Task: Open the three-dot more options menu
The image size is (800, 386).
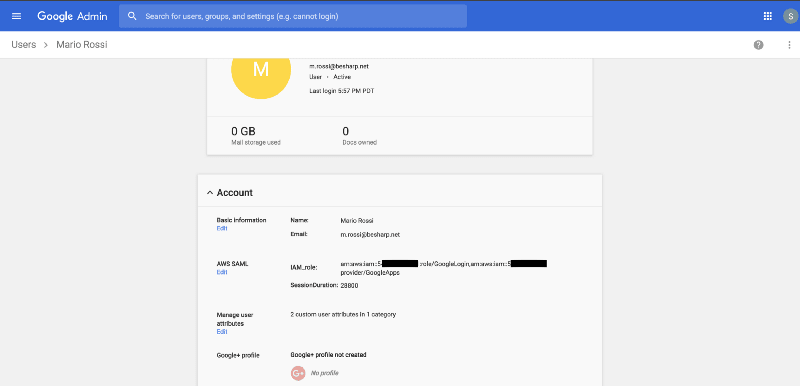Action: click(x=789, y=45)
